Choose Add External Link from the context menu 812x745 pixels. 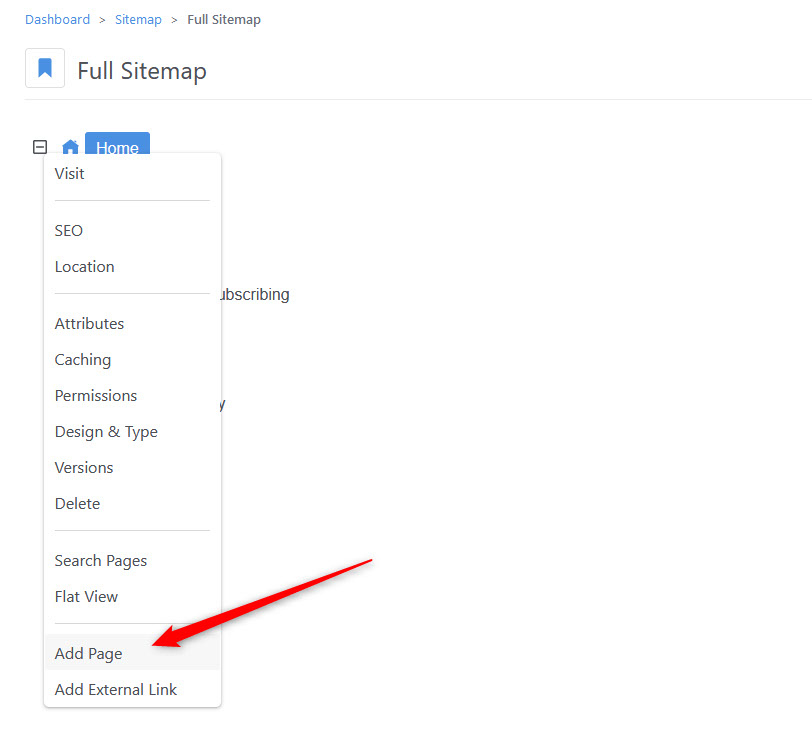115,689
